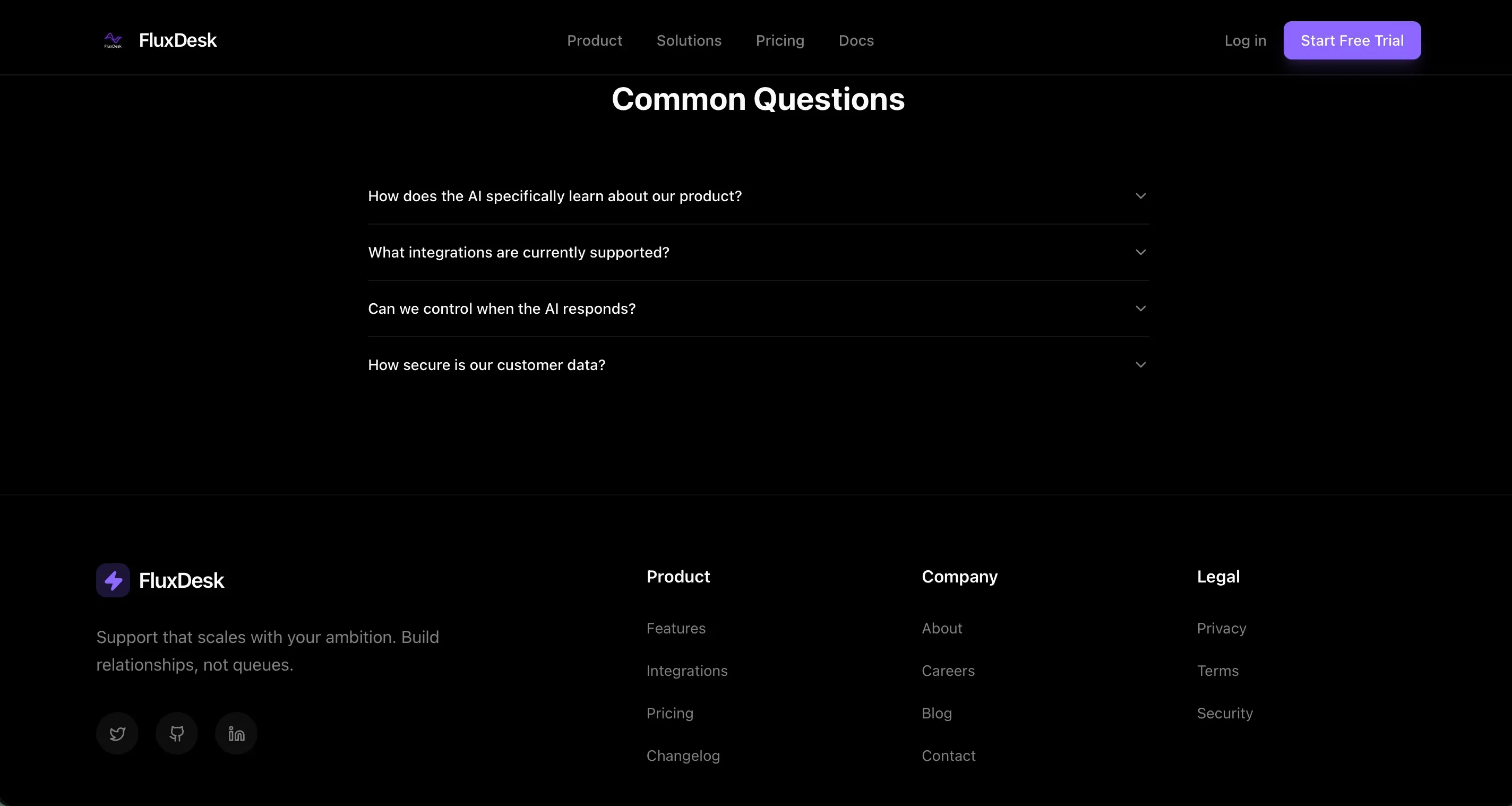Open the LinkedIn social icon
1512x806 pixels.
click(x=236, y=733)
